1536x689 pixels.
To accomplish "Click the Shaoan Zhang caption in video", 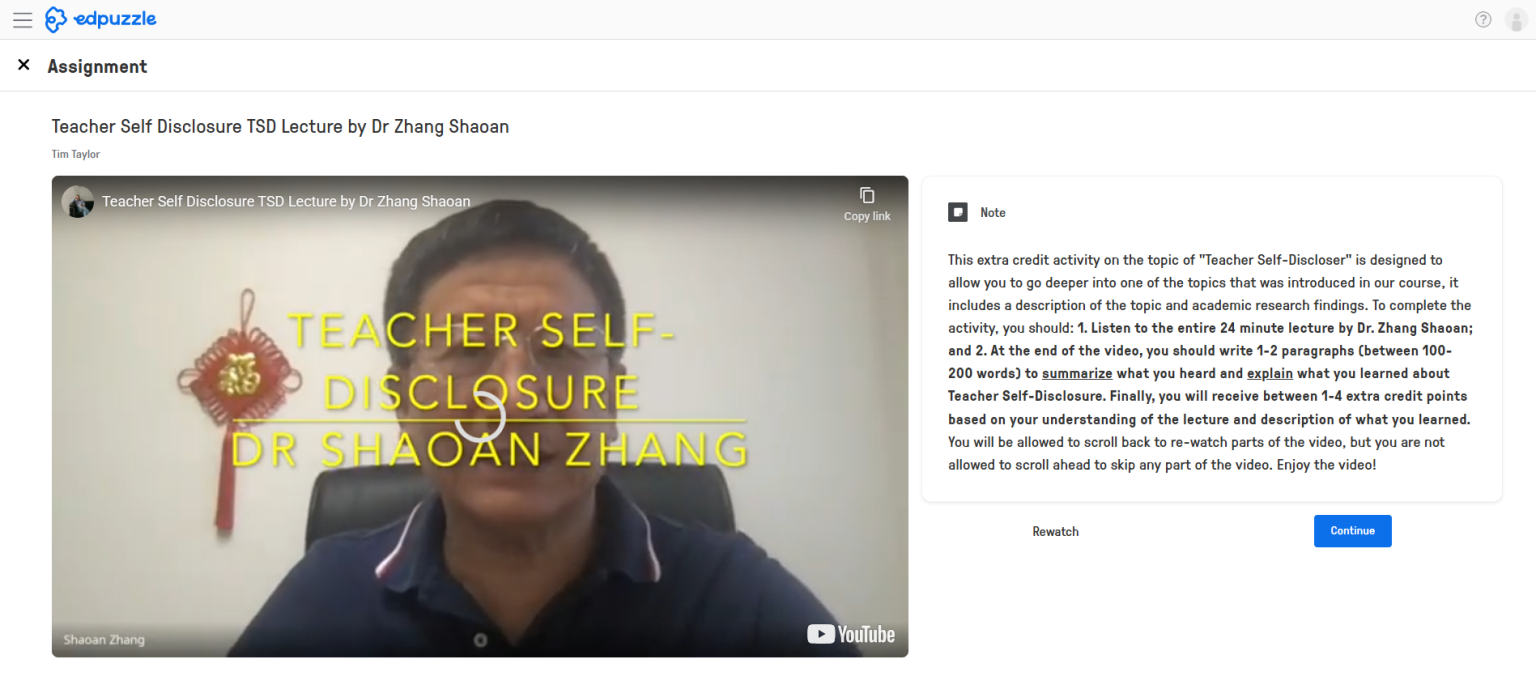I will click(x=104, y=639).
